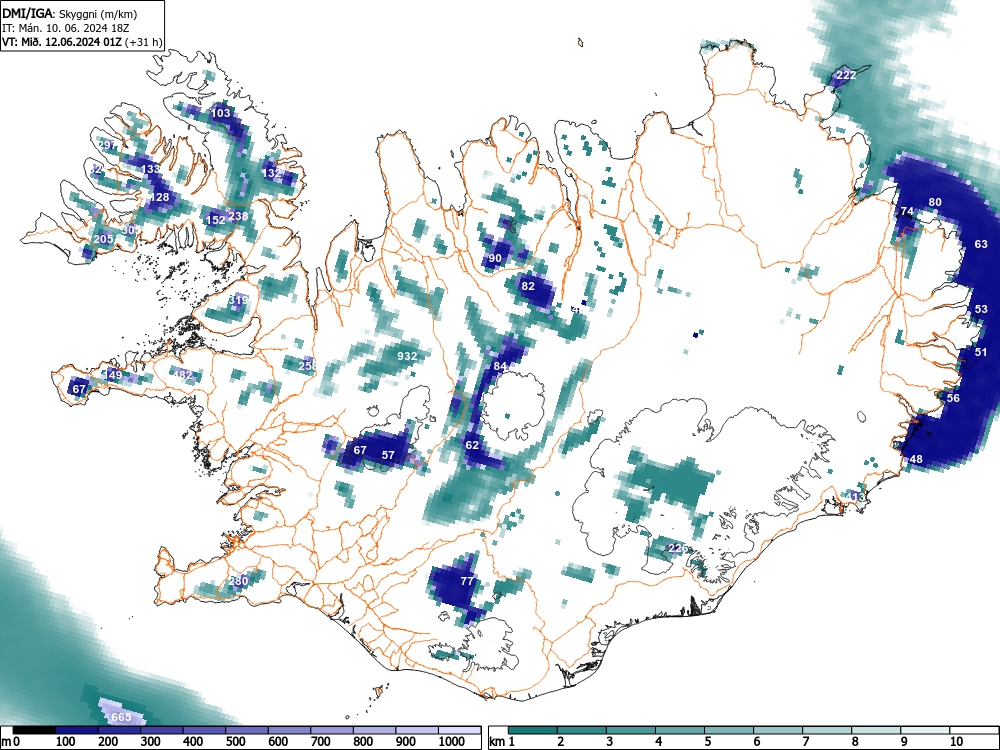Click the 82 visibility value
Viewport: 1000px width, 750px height.
point(528,286)
